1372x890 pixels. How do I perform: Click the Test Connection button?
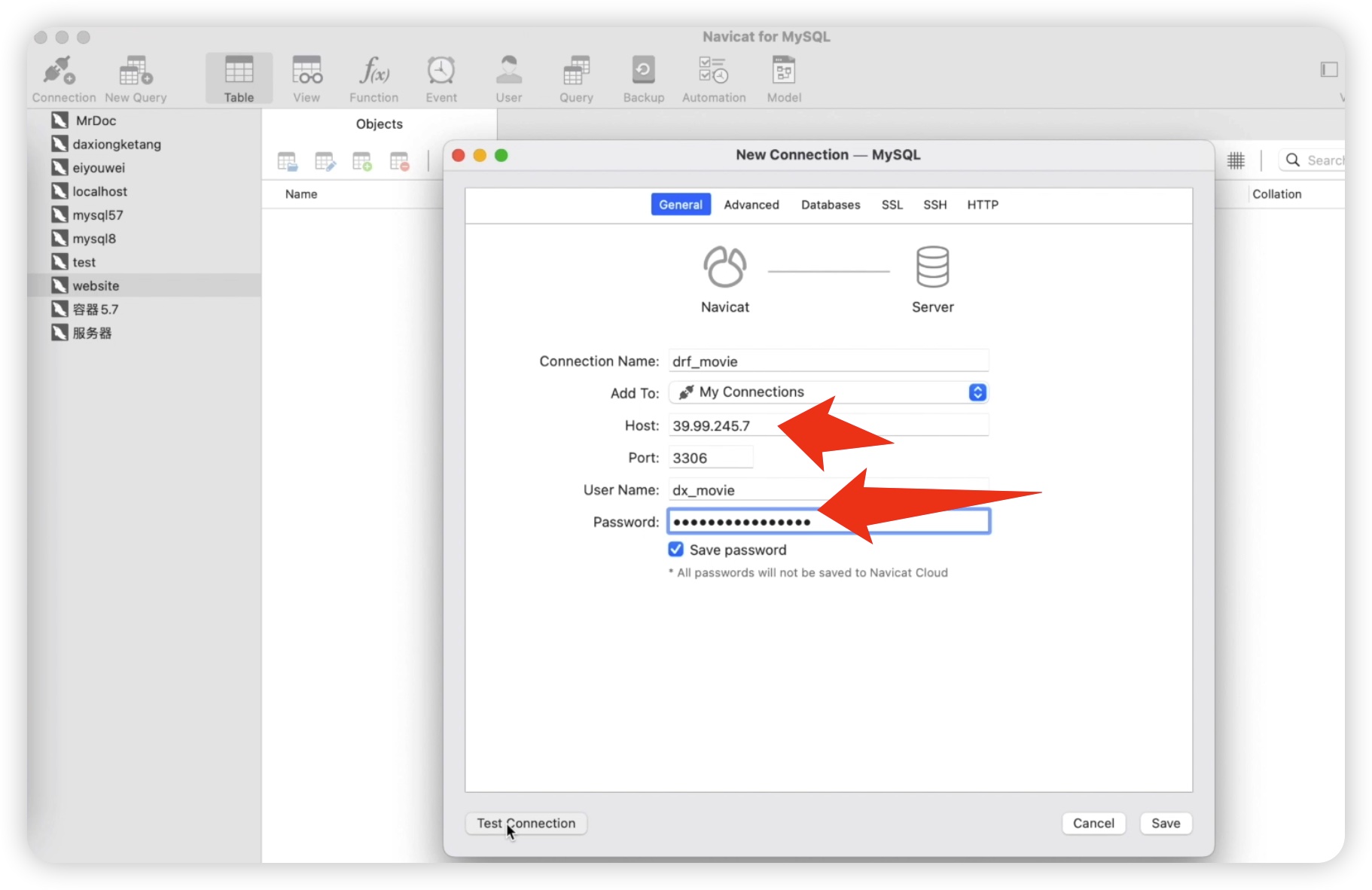(526, 823)
